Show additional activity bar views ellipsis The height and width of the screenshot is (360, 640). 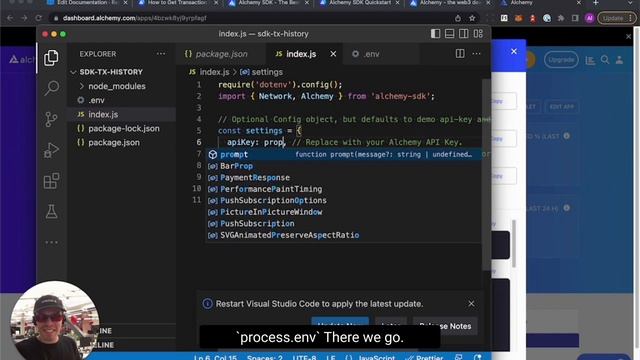tap(51, 242)
